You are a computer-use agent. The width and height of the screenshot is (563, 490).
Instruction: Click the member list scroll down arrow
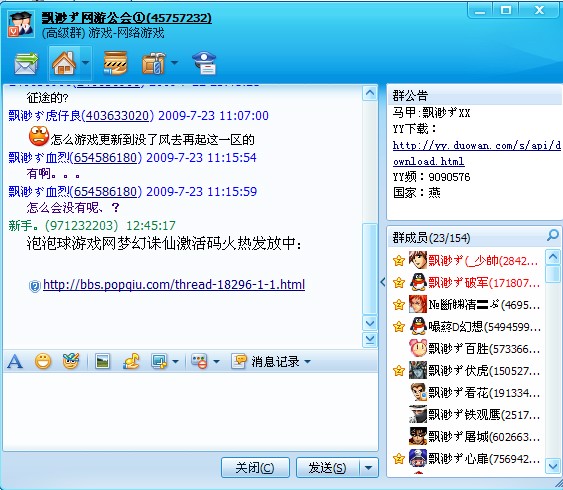(553, 466)
